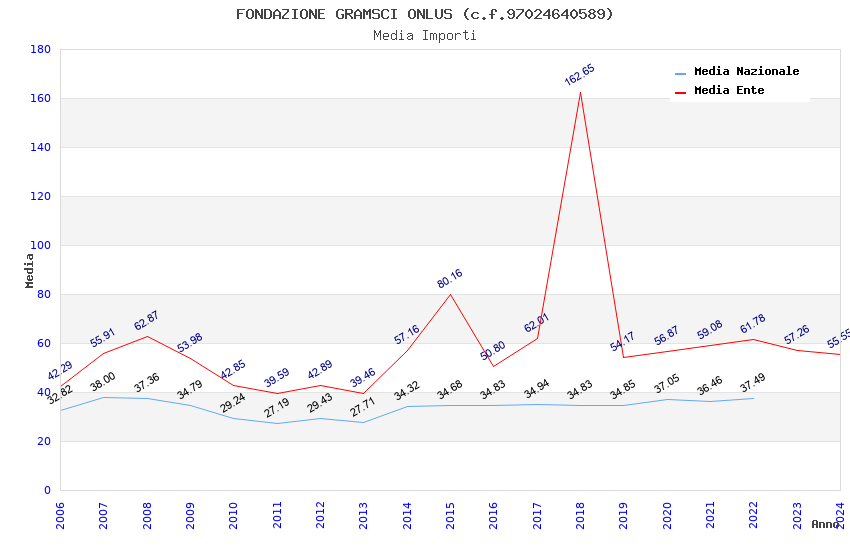This screenshot has width=850, height=550.
Task: Click the 34.85 national average label
Action: coord(622,390)
